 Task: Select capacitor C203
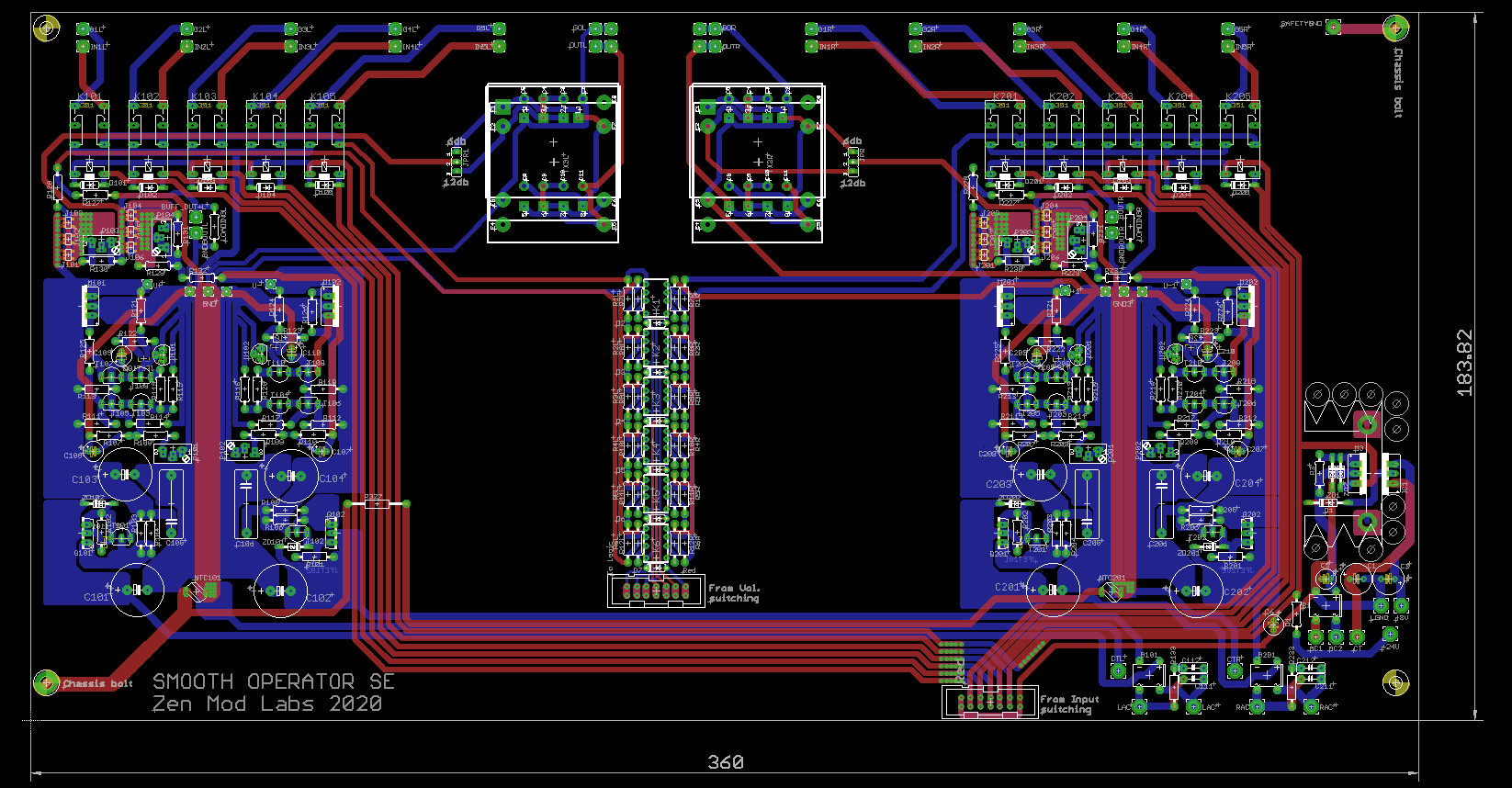[1040, 474]
